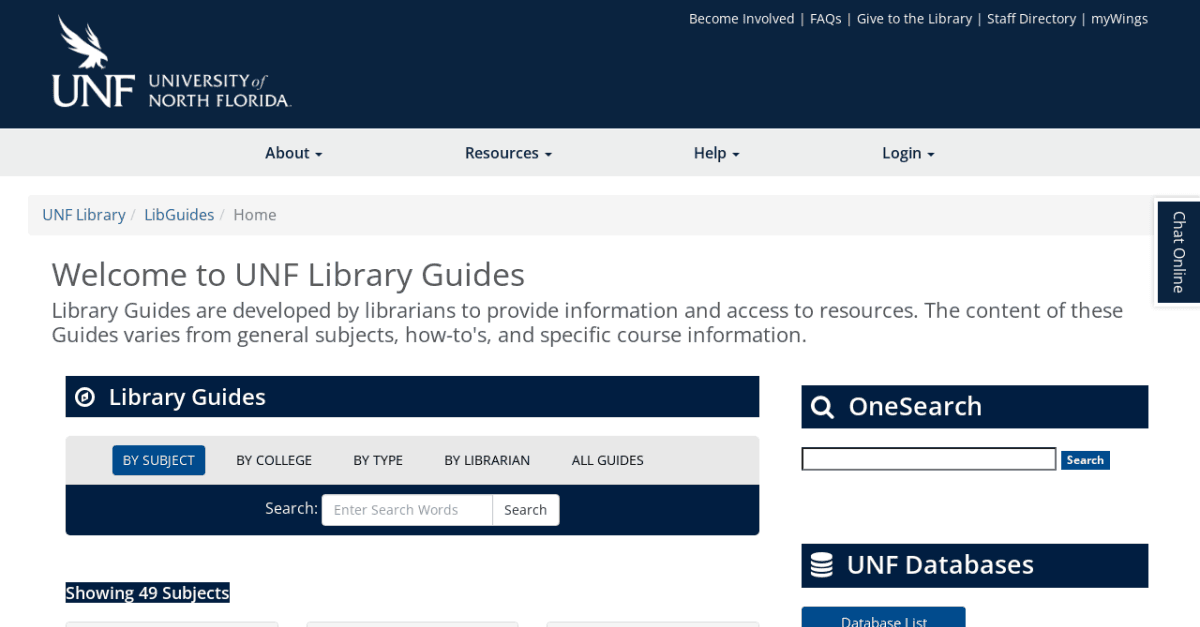Open the ALL GUIDES tab
This screenshot has width=1200, height=627.
tap(607, 459)
